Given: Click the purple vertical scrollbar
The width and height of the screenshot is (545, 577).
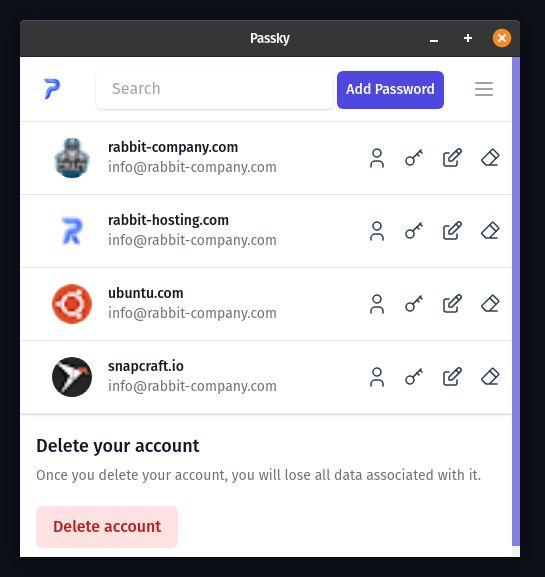Looking at the screenshot, I should (x=516, y=302).
